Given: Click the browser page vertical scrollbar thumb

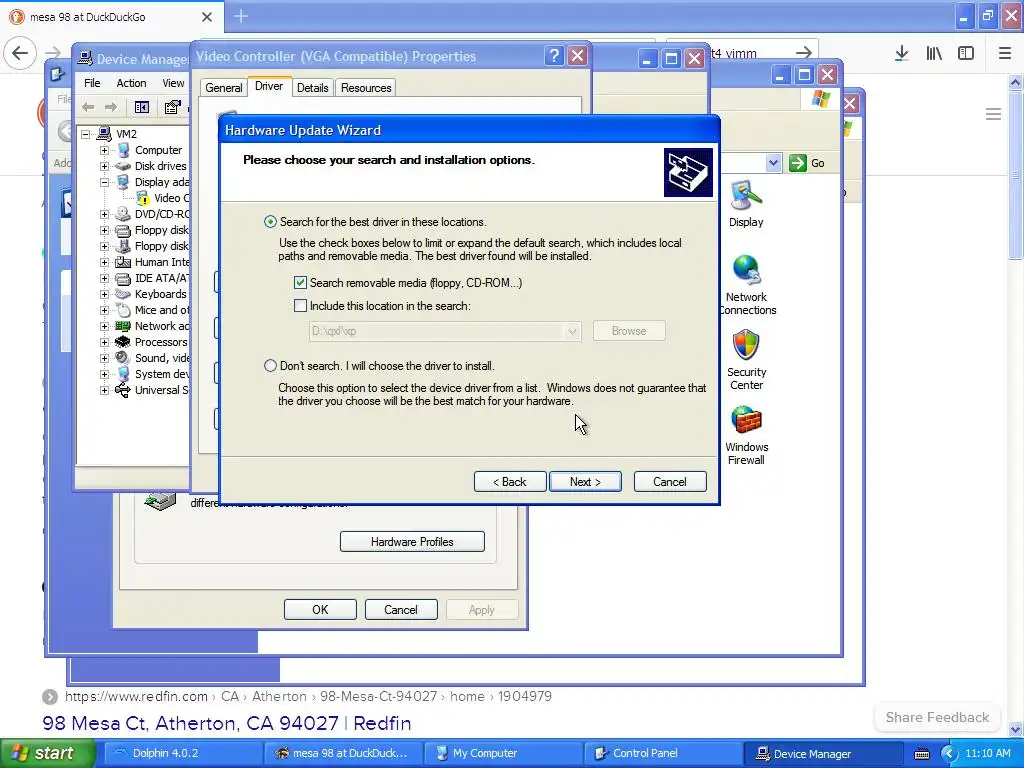Looking at the screenshot, I should click(1015, 175).
